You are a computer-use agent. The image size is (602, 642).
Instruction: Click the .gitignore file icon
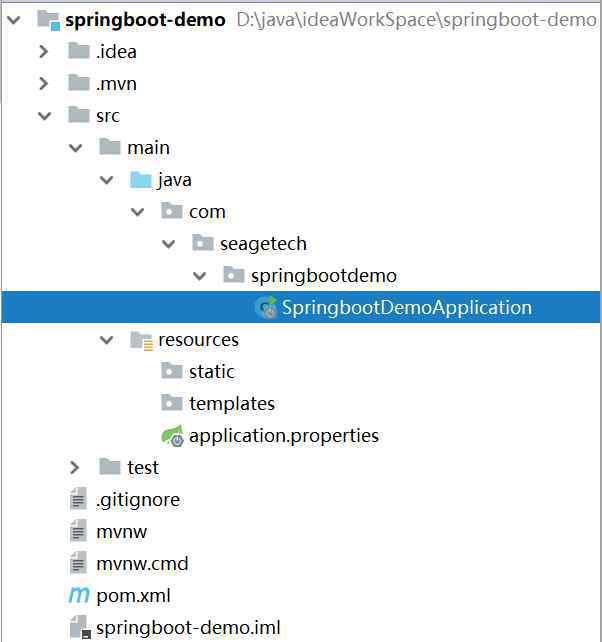[x=78, y=499]
